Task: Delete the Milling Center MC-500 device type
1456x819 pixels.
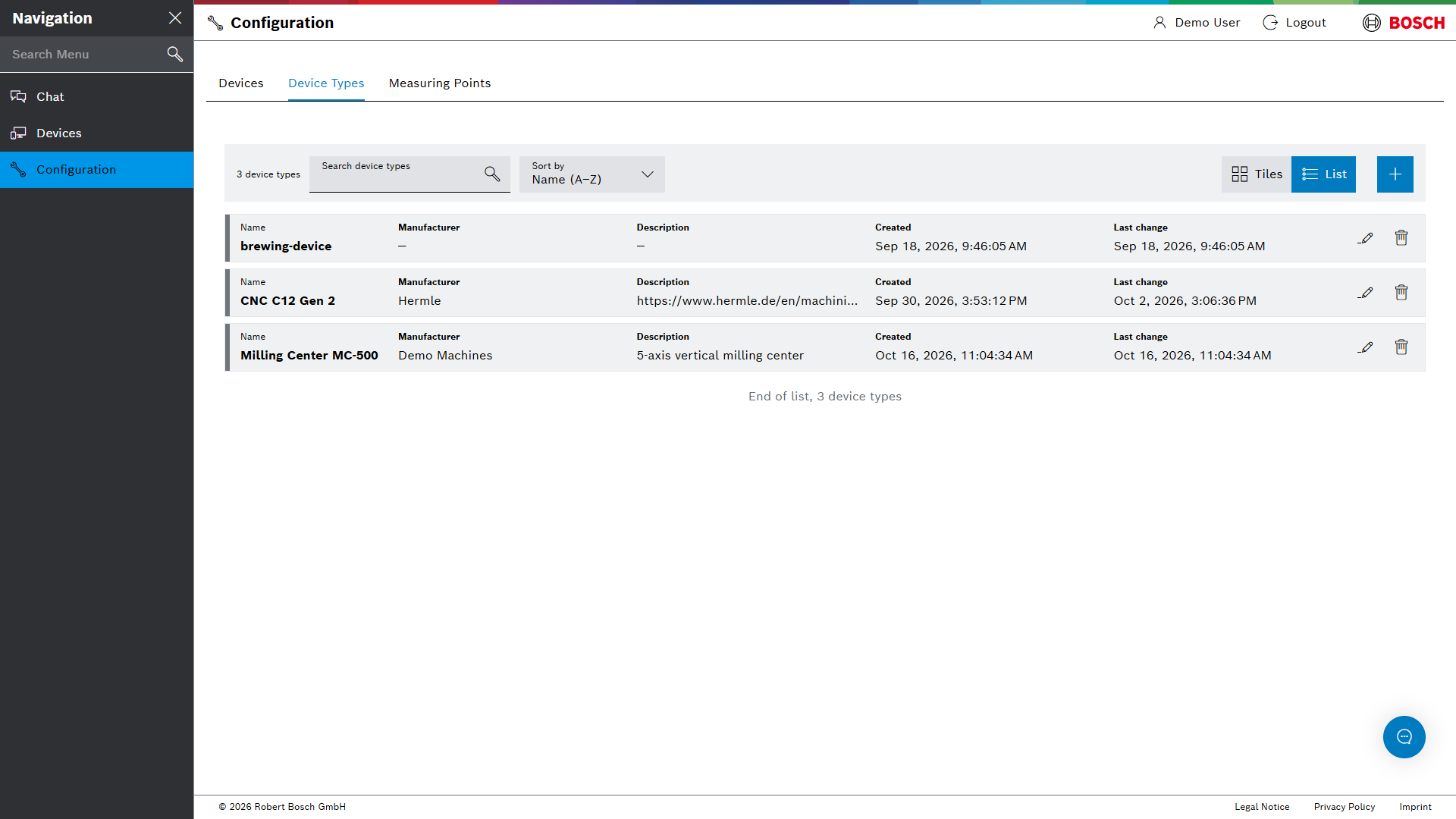Action: (x=1401, y=347)
